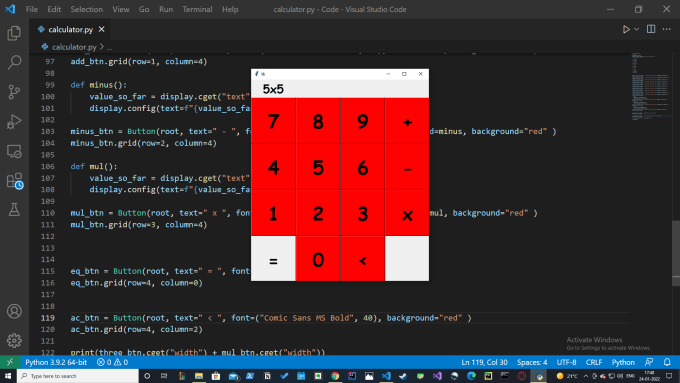Change indentation via Spaces: 4
Image resolution: width=680 pixels, height=383 pixels.
click(532, 362)
